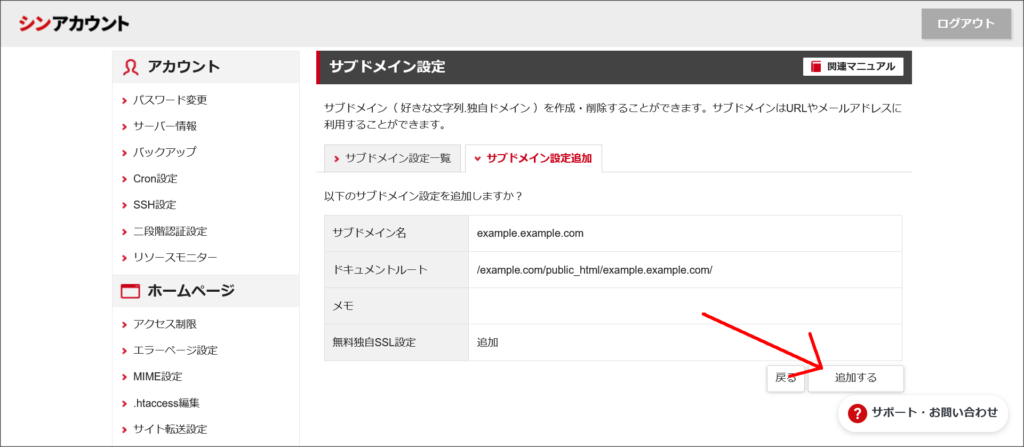Open パスワード変更 in sidebar

coord(170,100)
